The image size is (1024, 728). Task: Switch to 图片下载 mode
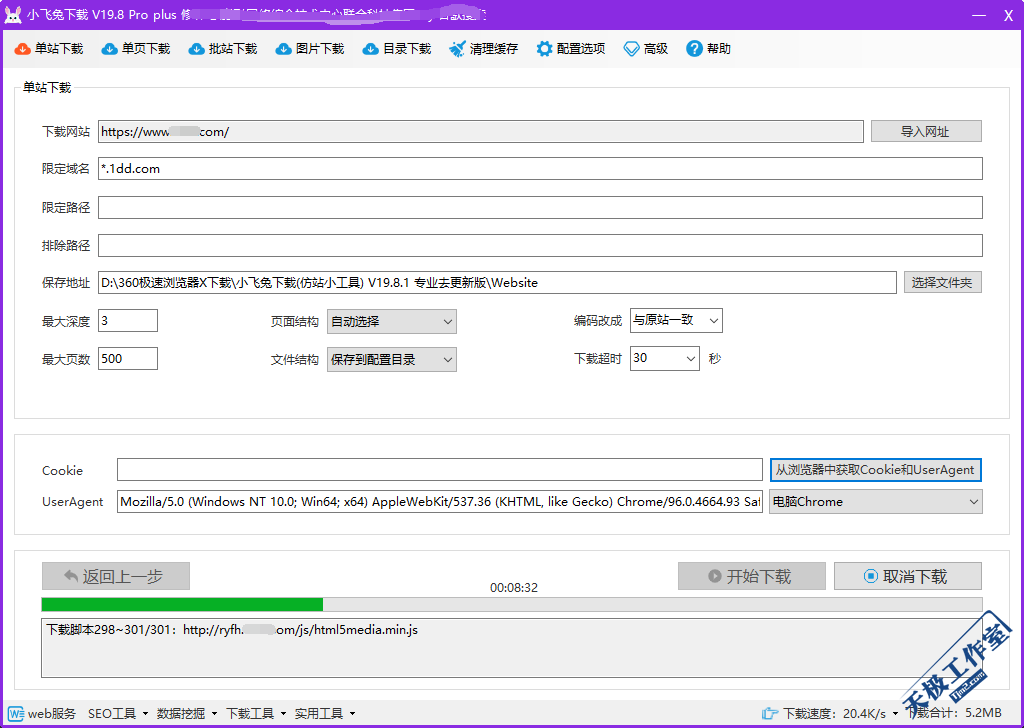click(x=310, y=49)
